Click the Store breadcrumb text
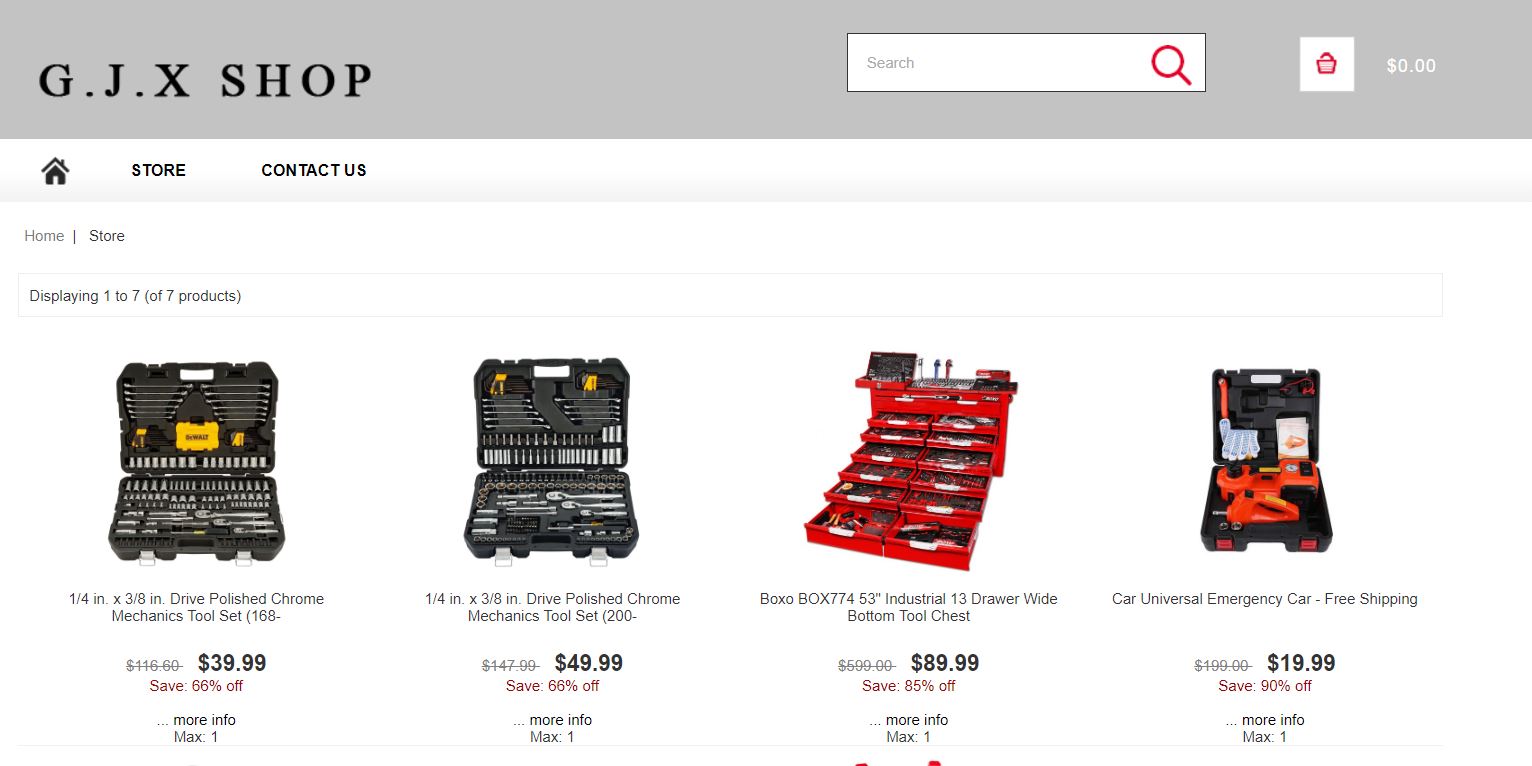The image size is (1532, 766). pos(107,236)
